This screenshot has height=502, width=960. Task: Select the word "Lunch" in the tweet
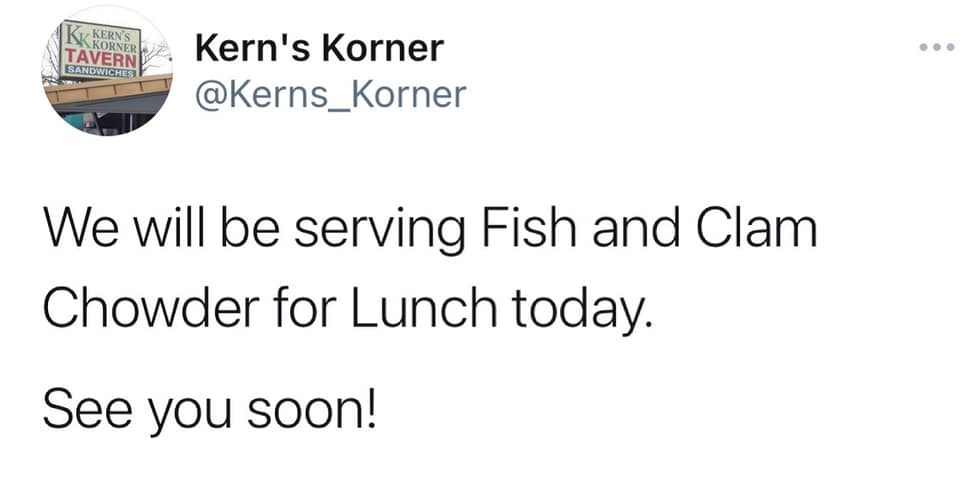pos(423,307)
